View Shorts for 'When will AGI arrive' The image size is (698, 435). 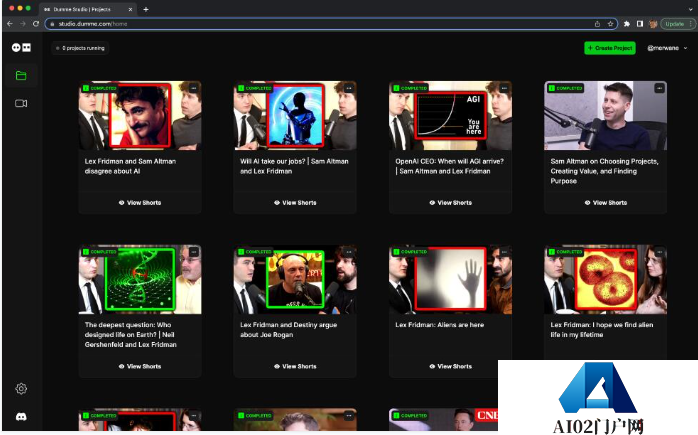(450, 203)
